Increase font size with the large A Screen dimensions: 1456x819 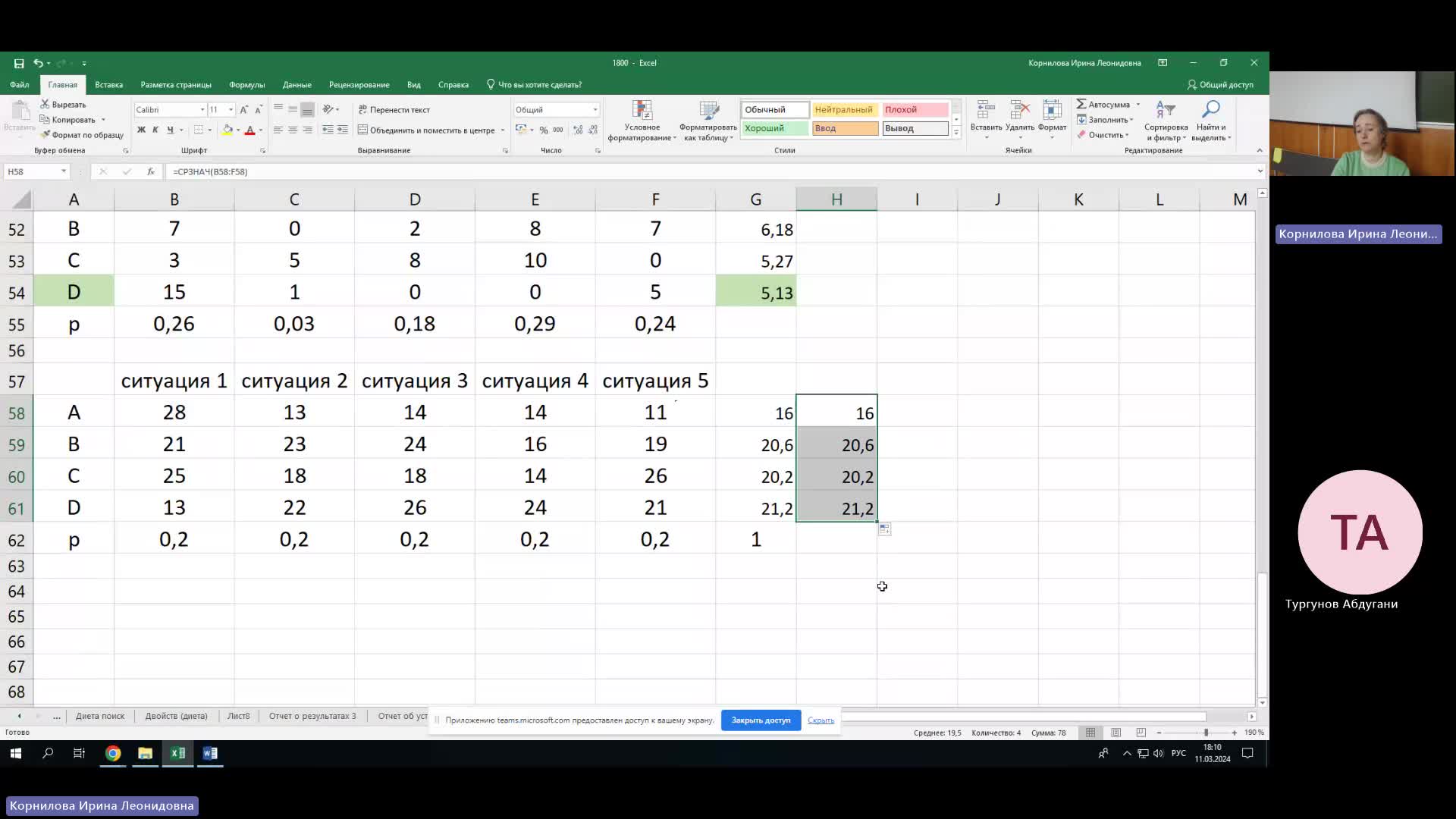point(244,110)
